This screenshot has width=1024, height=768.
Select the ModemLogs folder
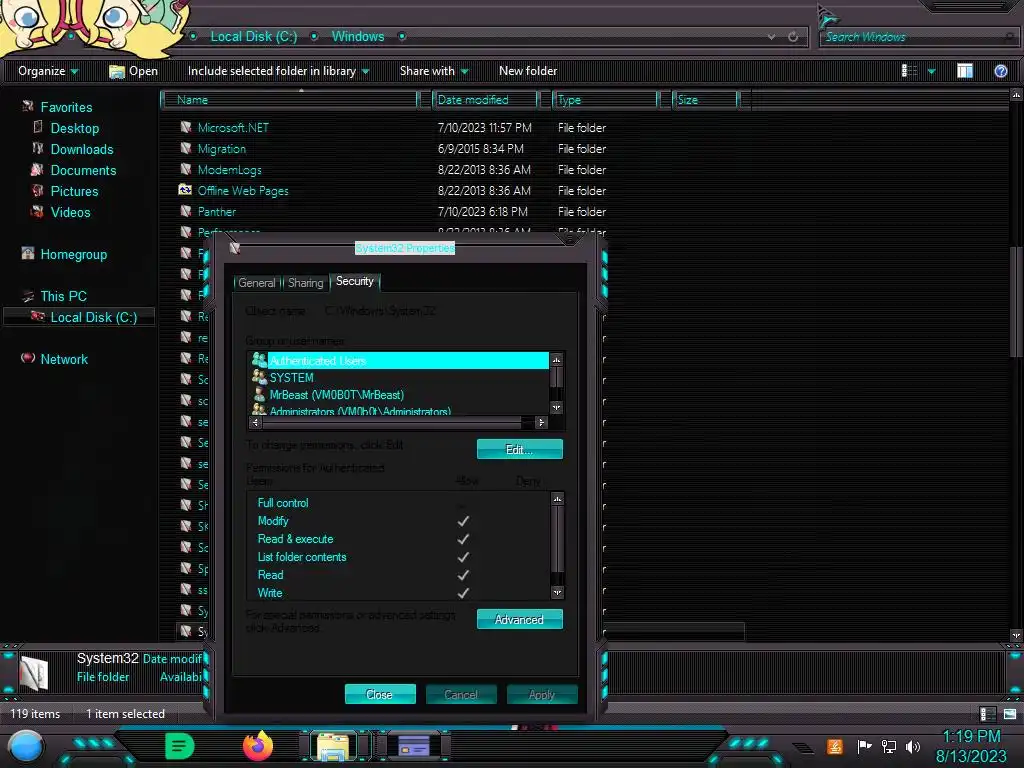pyautogui.click(x=229, y=170)
